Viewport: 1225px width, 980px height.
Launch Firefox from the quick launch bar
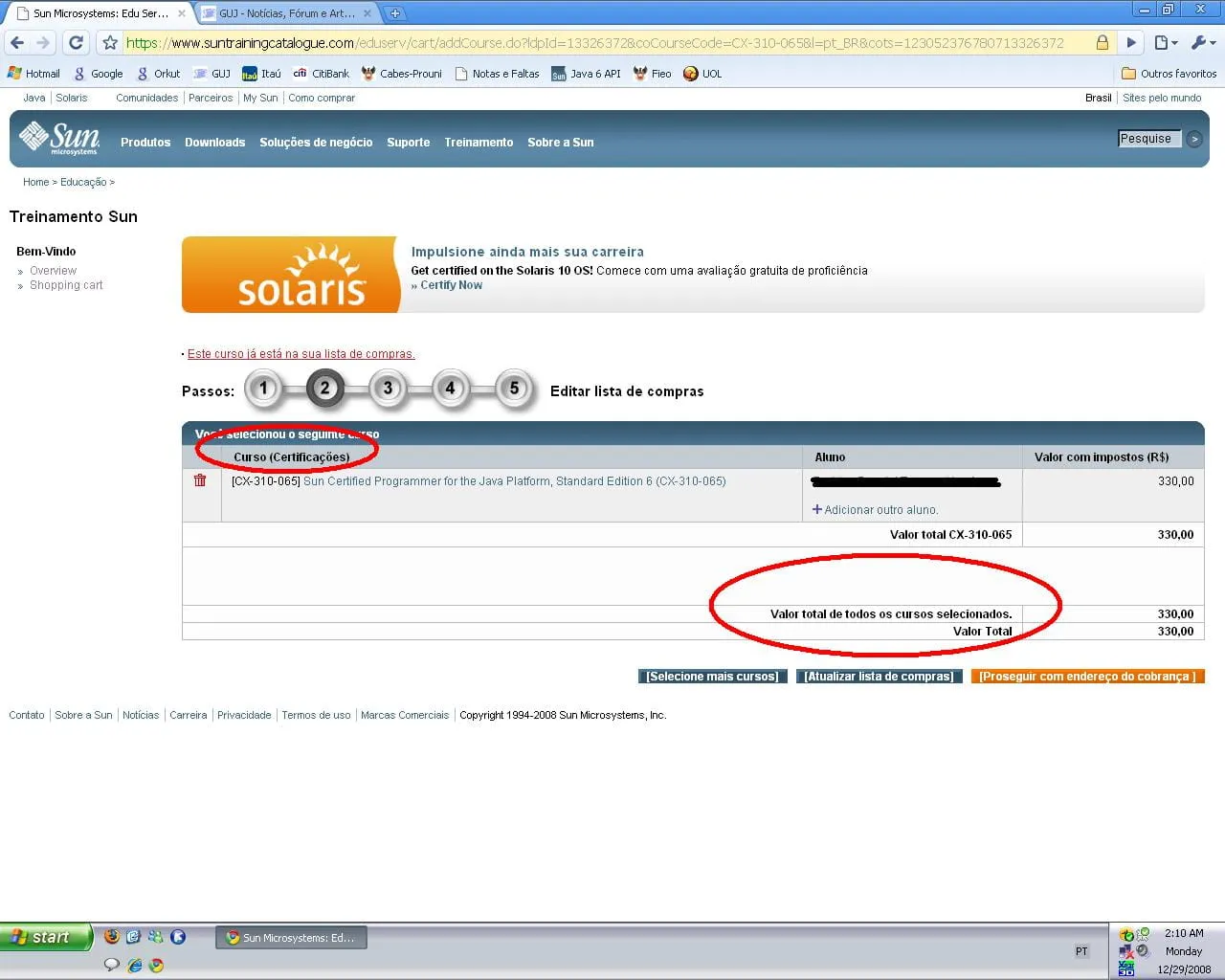point(112,937)
